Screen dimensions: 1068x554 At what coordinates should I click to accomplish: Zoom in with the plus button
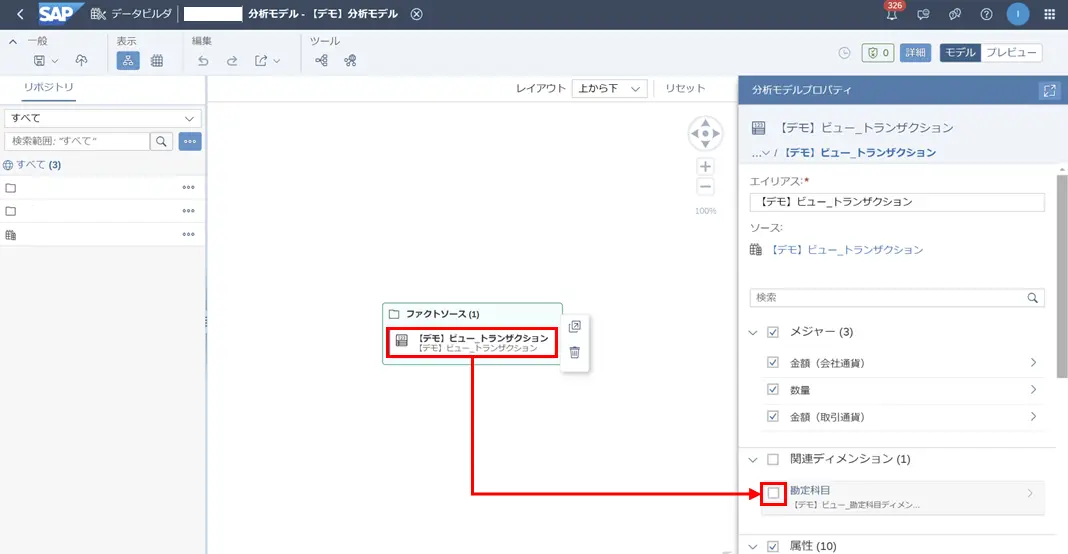click(705, 166)
